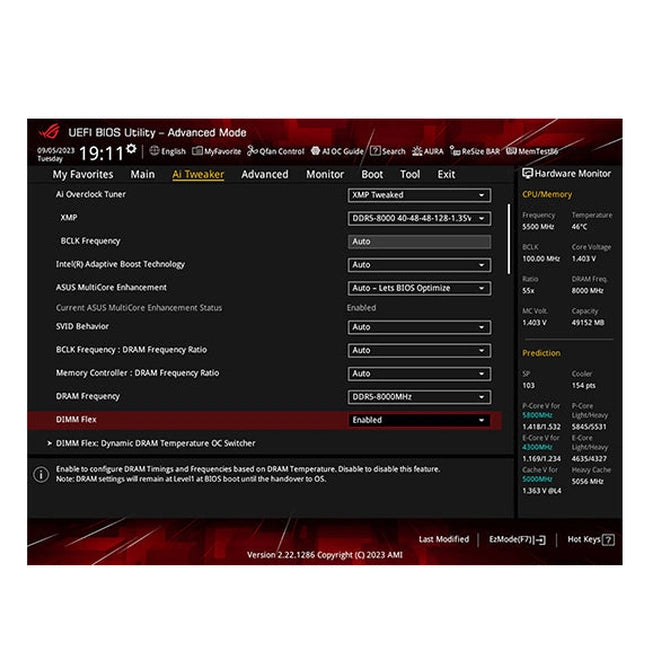Click the info icon in the help area
Image resolution: width=650 pixels, height=650 pixels.
[41, 474]
